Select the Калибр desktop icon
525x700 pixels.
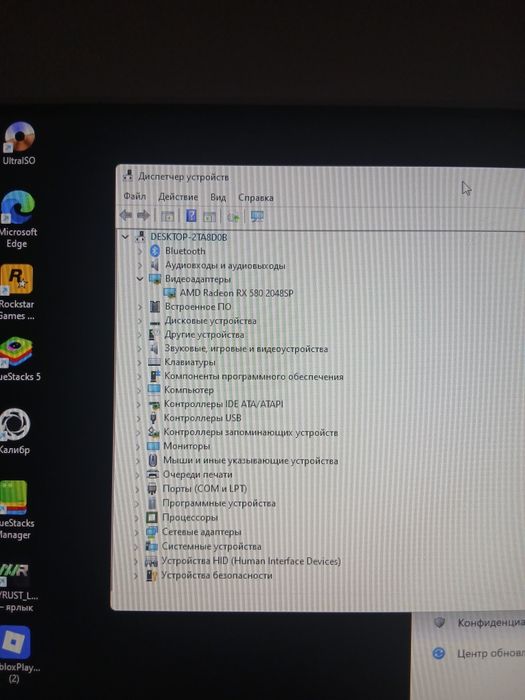click(x=15, y=431)
